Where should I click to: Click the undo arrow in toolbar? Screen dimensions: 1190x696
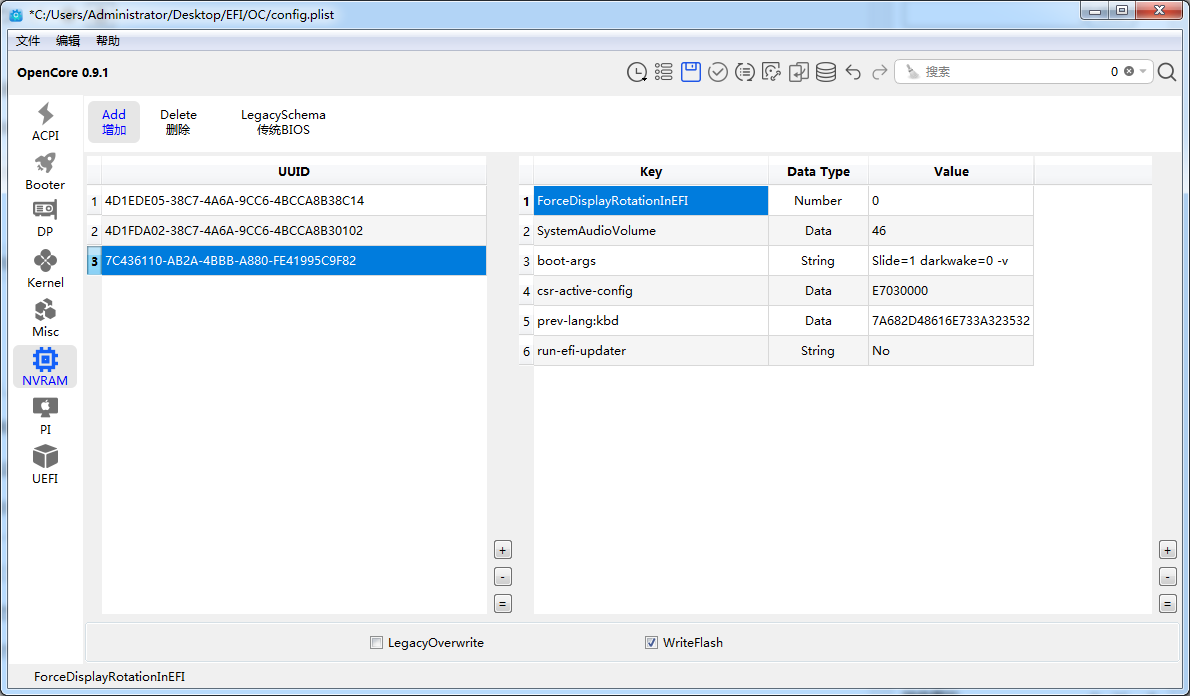click(x=853, y=72)
